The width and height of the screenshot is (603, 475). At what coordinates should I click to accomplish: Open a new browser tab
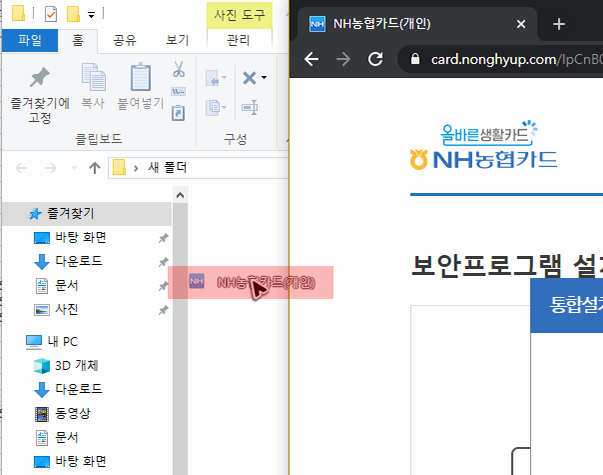click(559, 24)
